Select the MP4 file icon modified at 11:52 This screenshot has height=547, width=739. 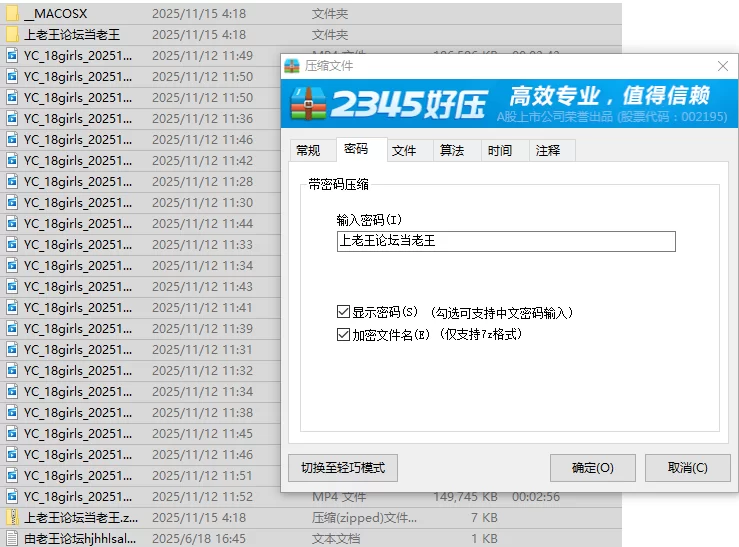[x=12, y=497]
